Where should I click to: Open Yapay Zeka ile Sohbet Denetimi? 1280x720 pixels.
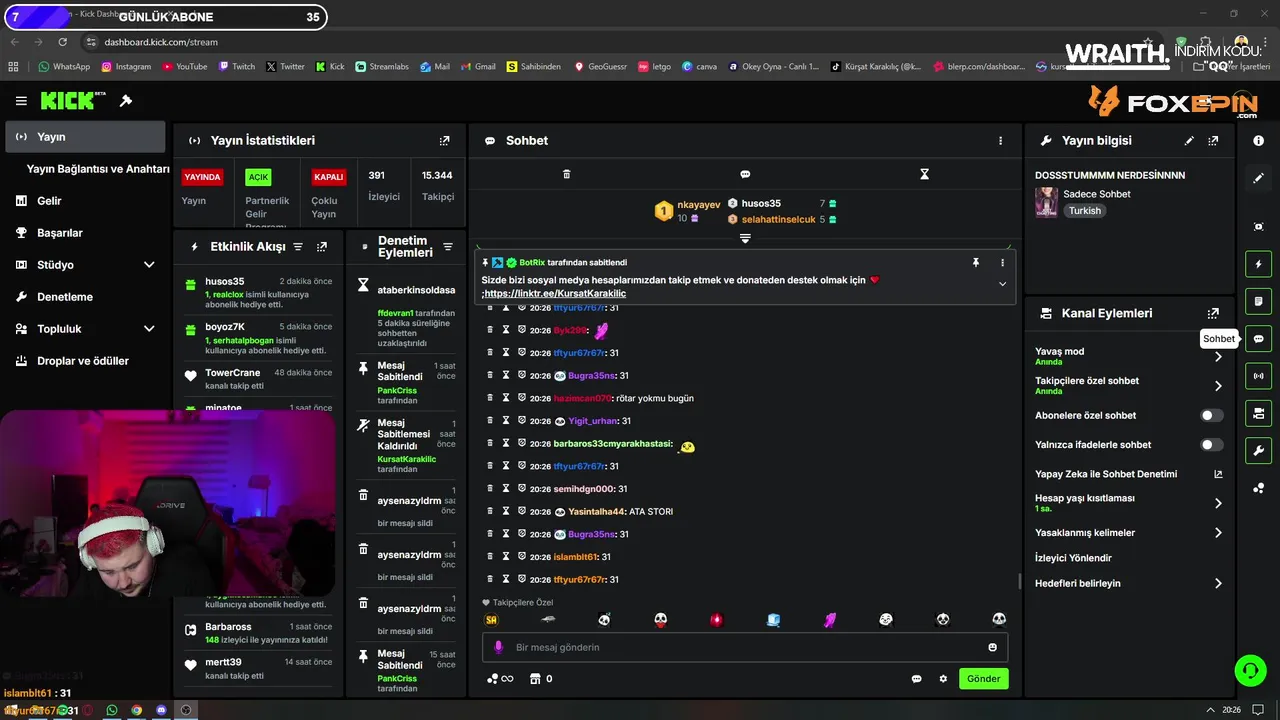pyautogui.click(x=1128, y=474)
